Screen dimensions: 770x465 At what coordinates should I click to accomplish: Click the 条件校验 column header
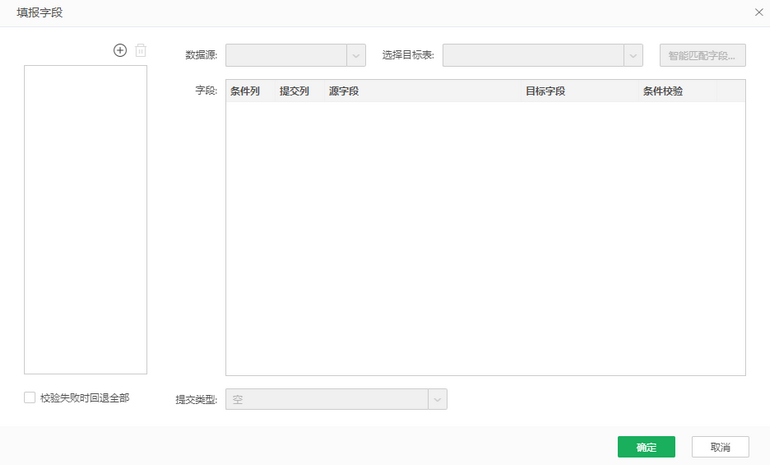coord(678,91)
